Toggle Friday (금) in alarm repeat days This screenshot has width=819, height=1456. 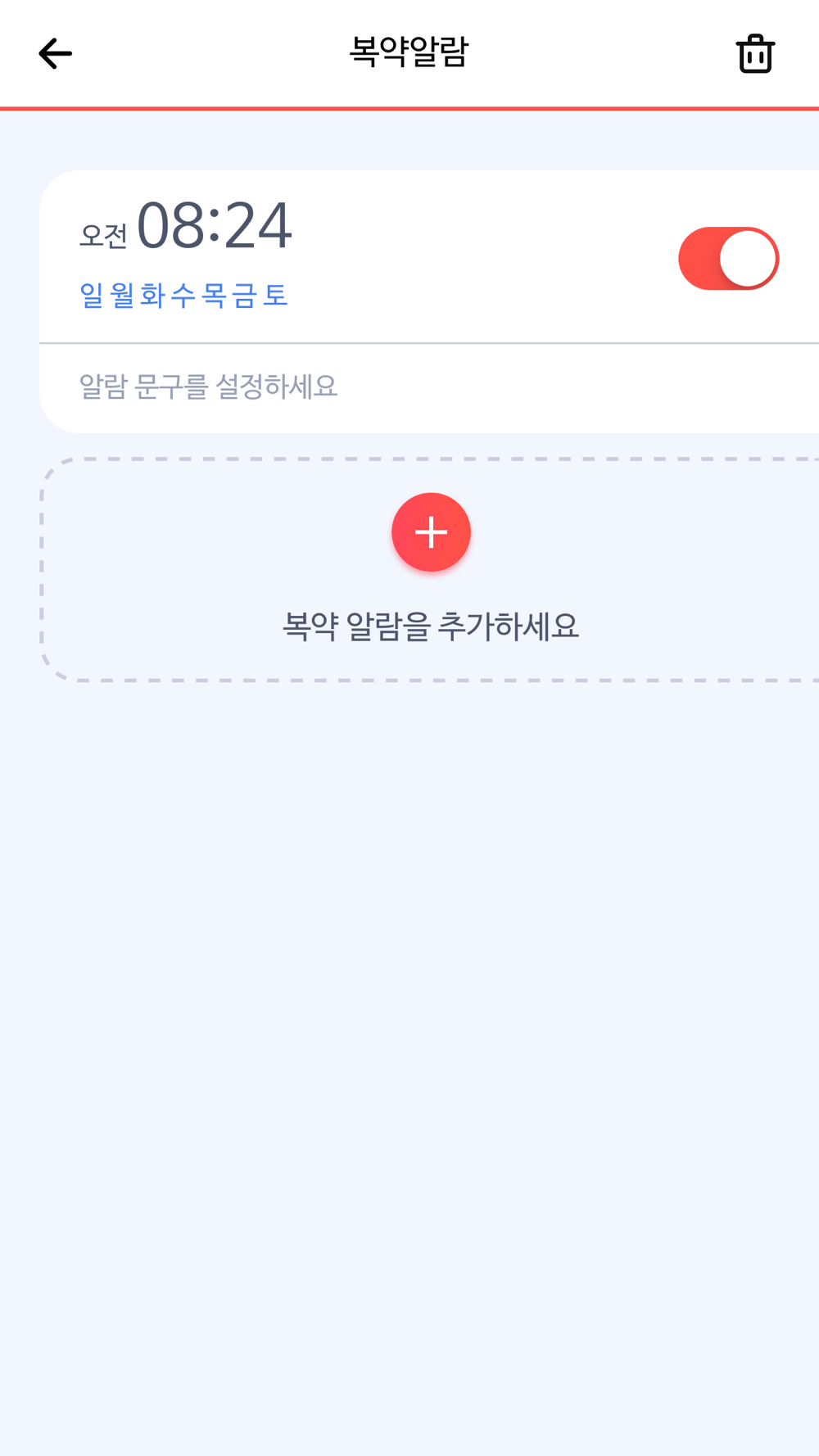244,295
